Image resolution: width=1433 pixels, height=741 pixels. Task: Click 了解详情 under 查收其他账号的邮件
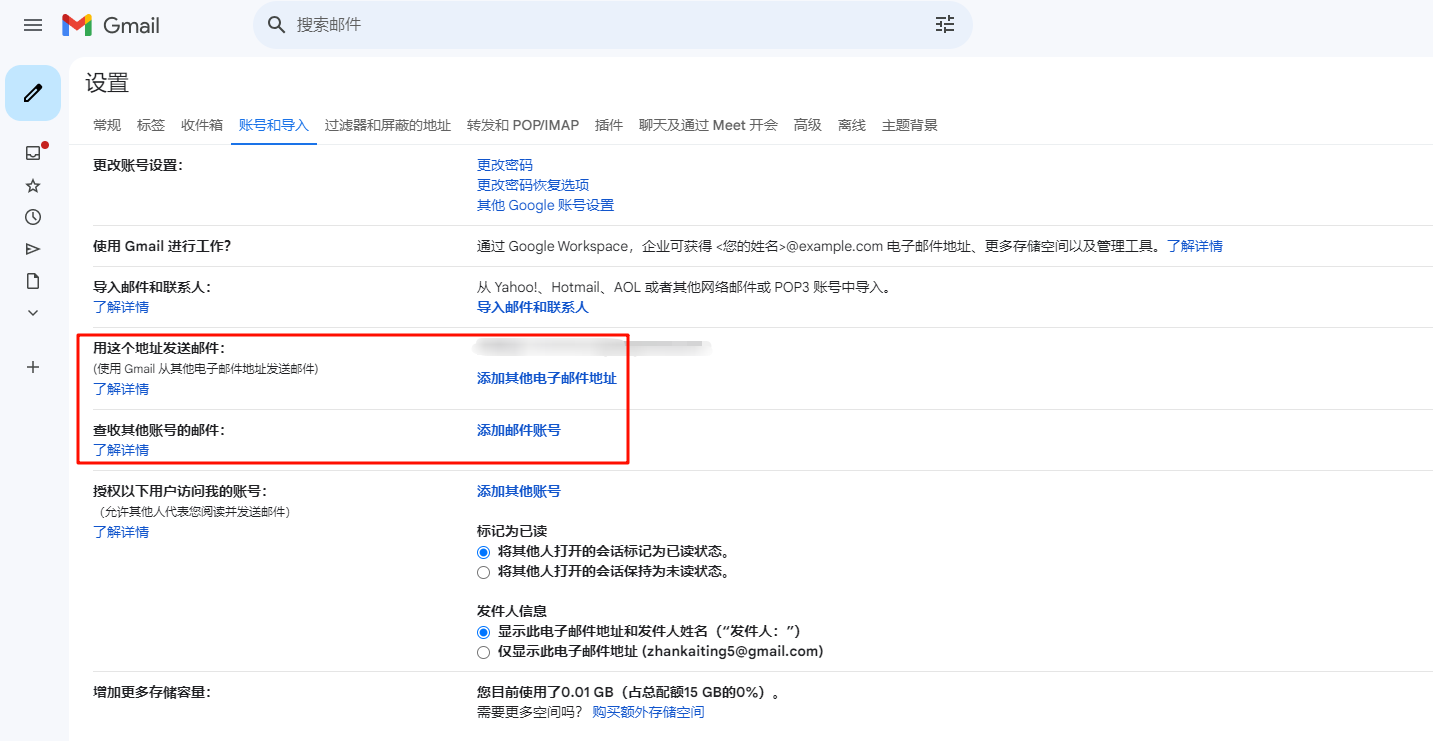tap(121, 450)
